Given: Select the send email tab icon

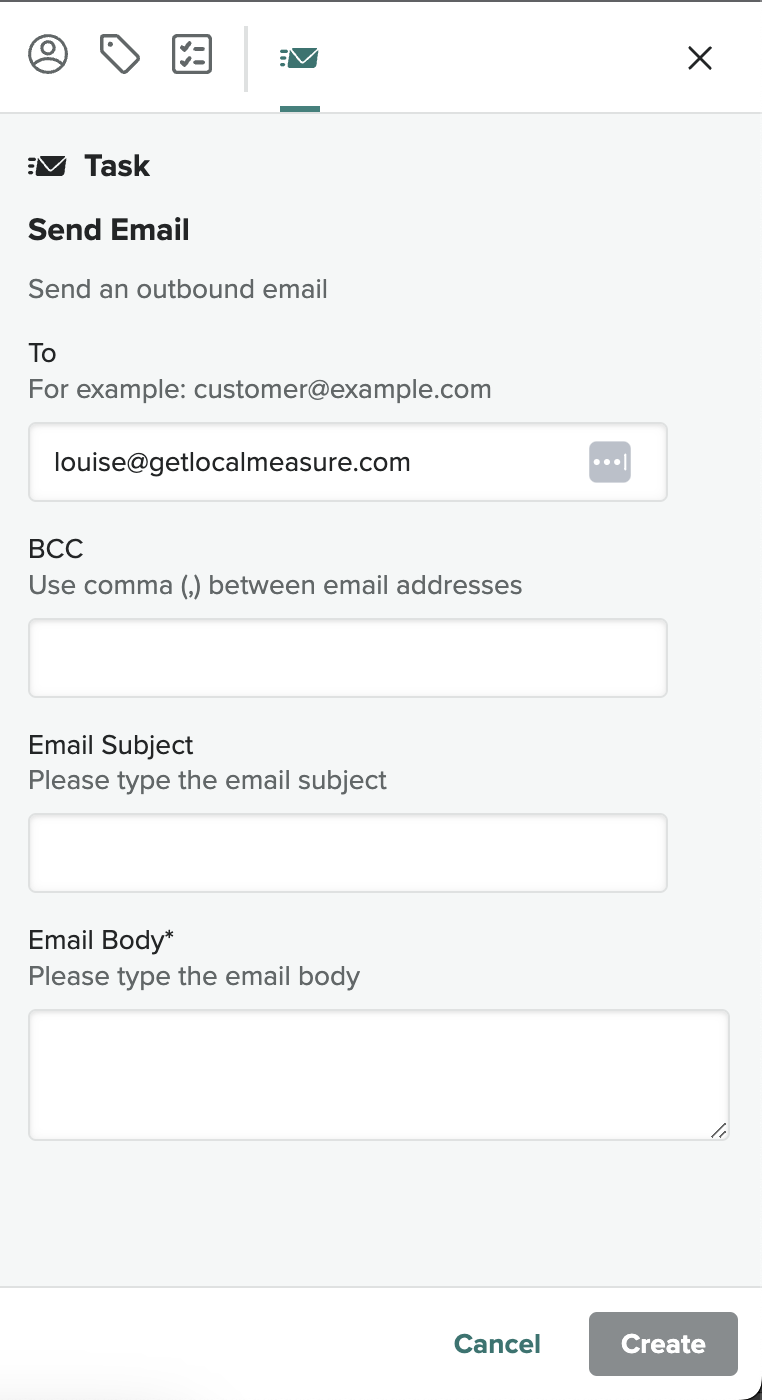Looking at the screenshot, I should (299, 58).
